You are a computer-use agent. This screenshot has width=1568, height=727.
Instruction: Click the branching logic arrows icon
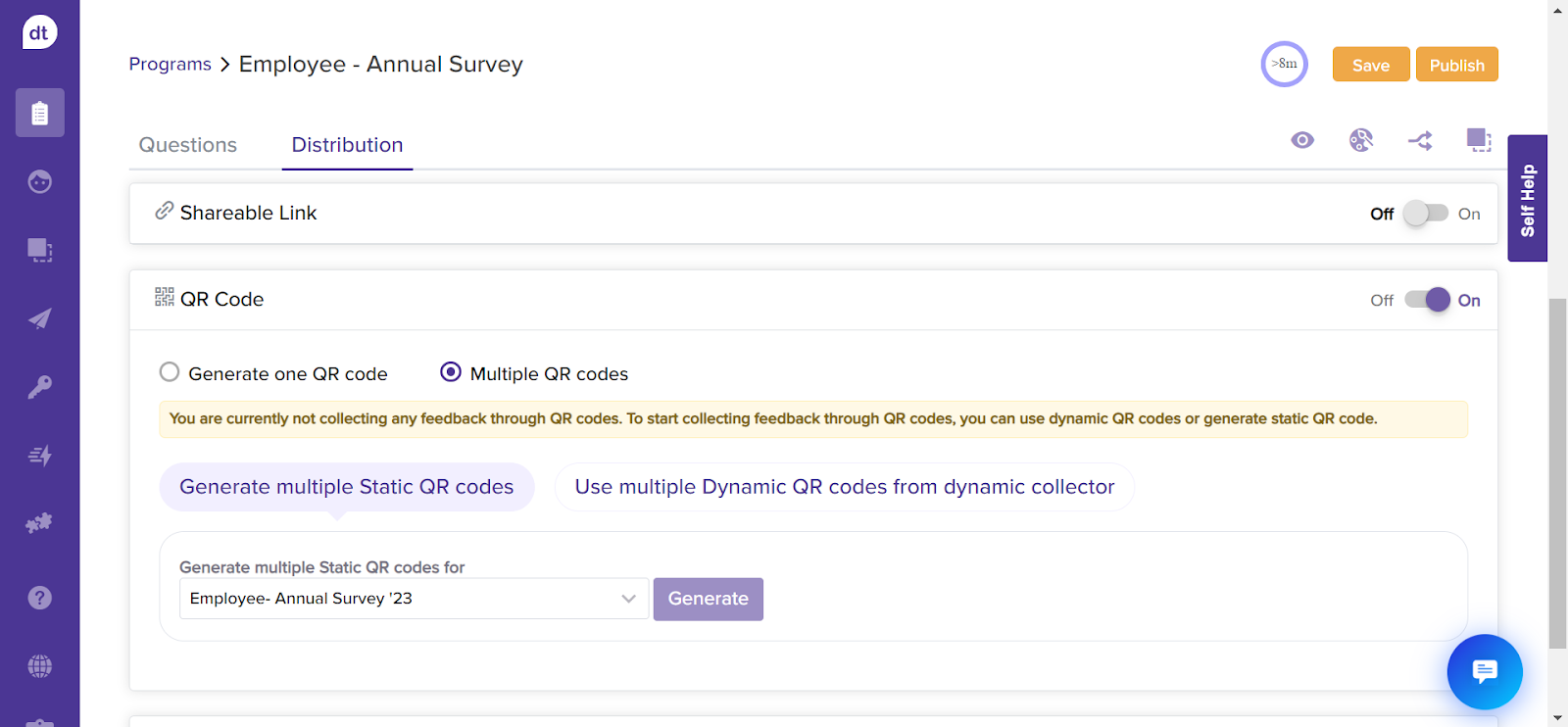tap(1420, 141)
